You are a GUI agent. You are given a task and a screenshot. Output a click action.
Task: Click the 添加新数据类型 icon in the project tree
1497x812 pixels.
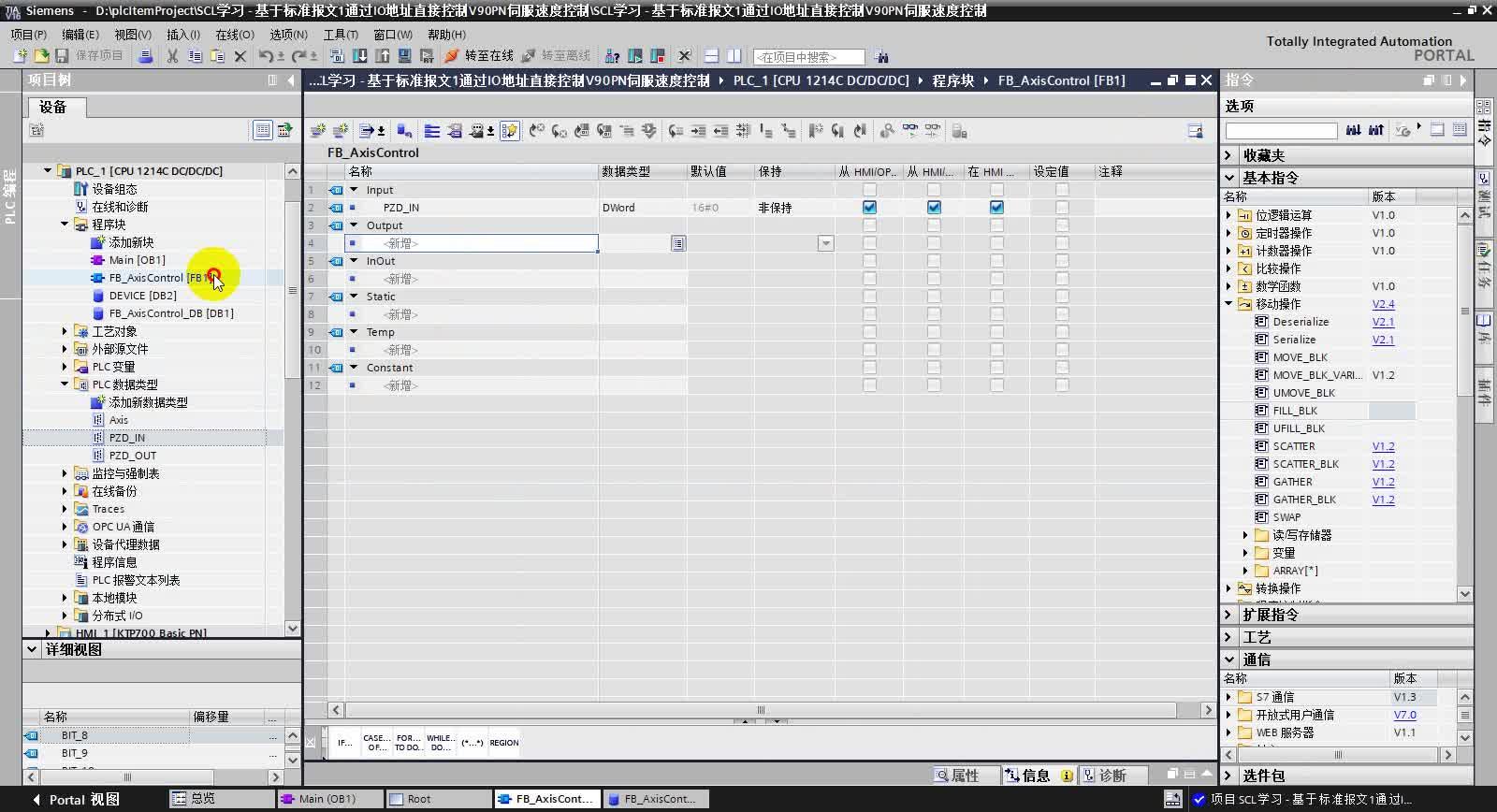[x=97, y=402]
